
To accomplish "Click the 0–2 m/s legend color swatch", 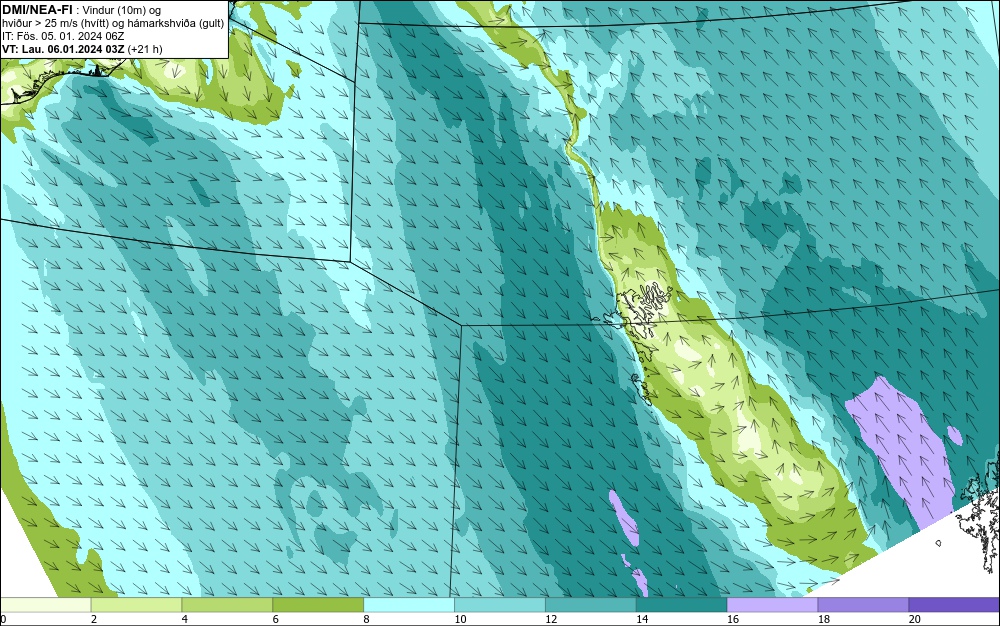I will pyautogui.click(x=46, y=604).
